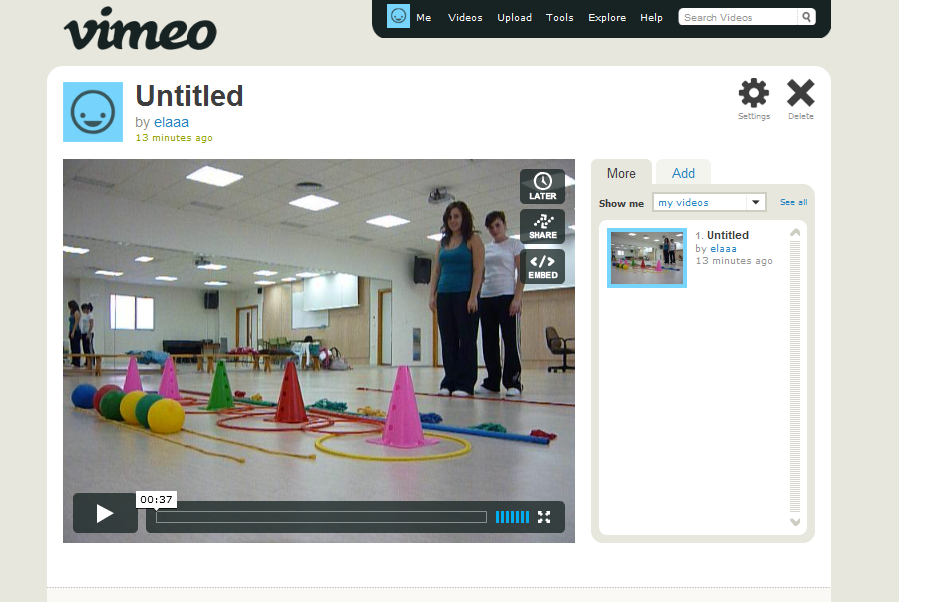
Task: Click the '13 minutes ago' text under title
Action: (174, 138)
